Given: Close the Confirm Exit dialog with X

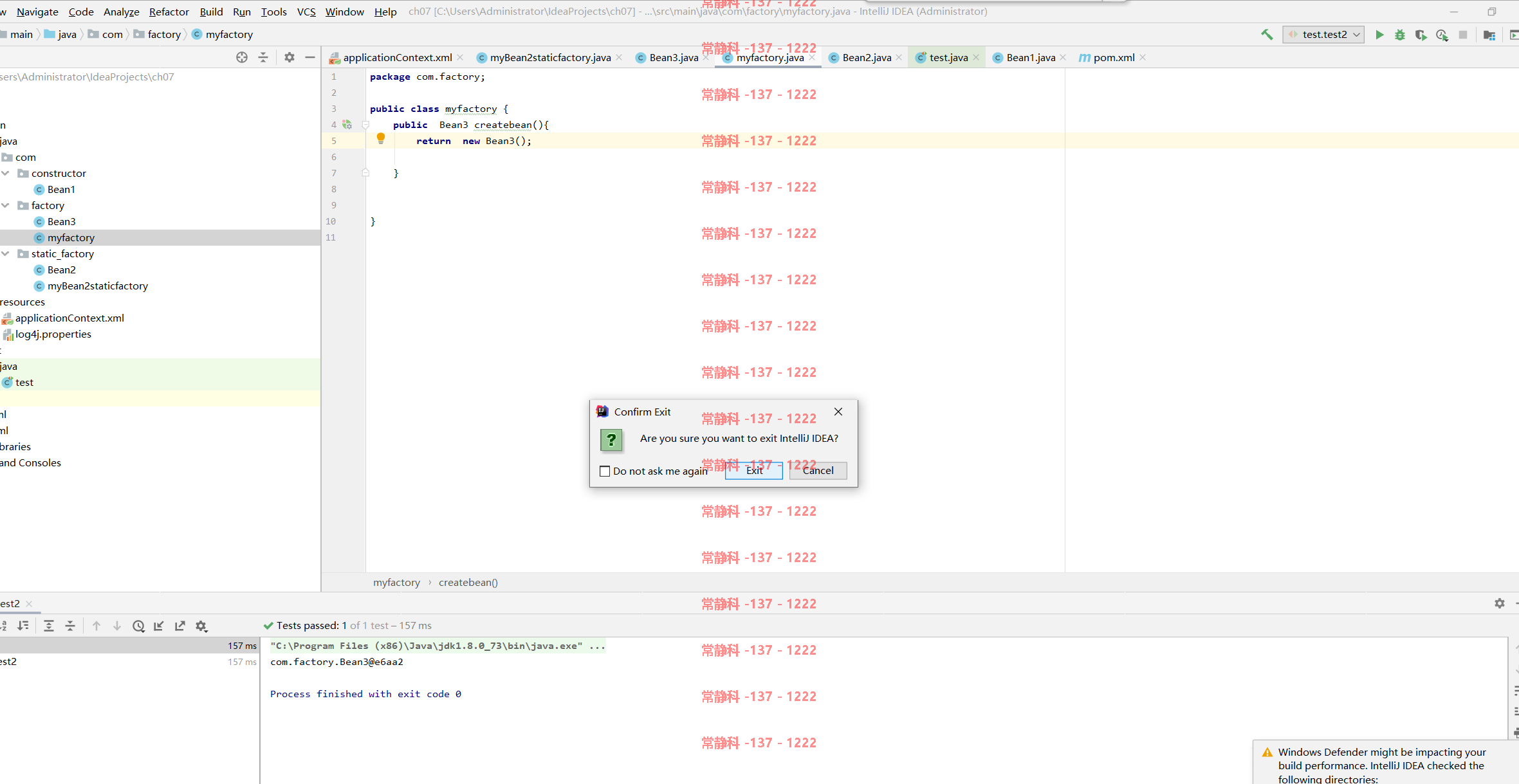Looking at the screenshot, I should pos(838,412).
